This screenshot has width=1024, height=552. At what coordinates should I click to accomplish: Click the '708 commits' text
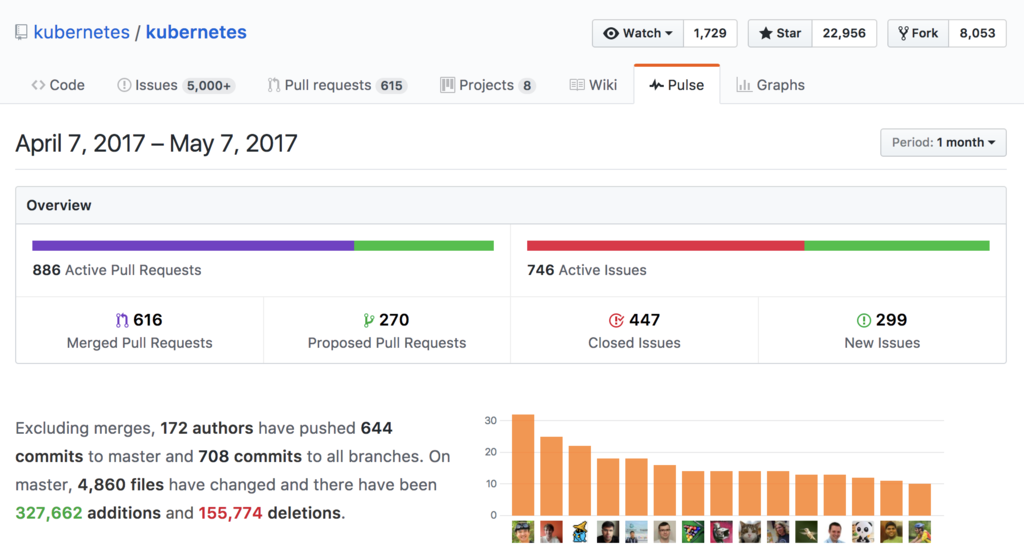(249, 456)
